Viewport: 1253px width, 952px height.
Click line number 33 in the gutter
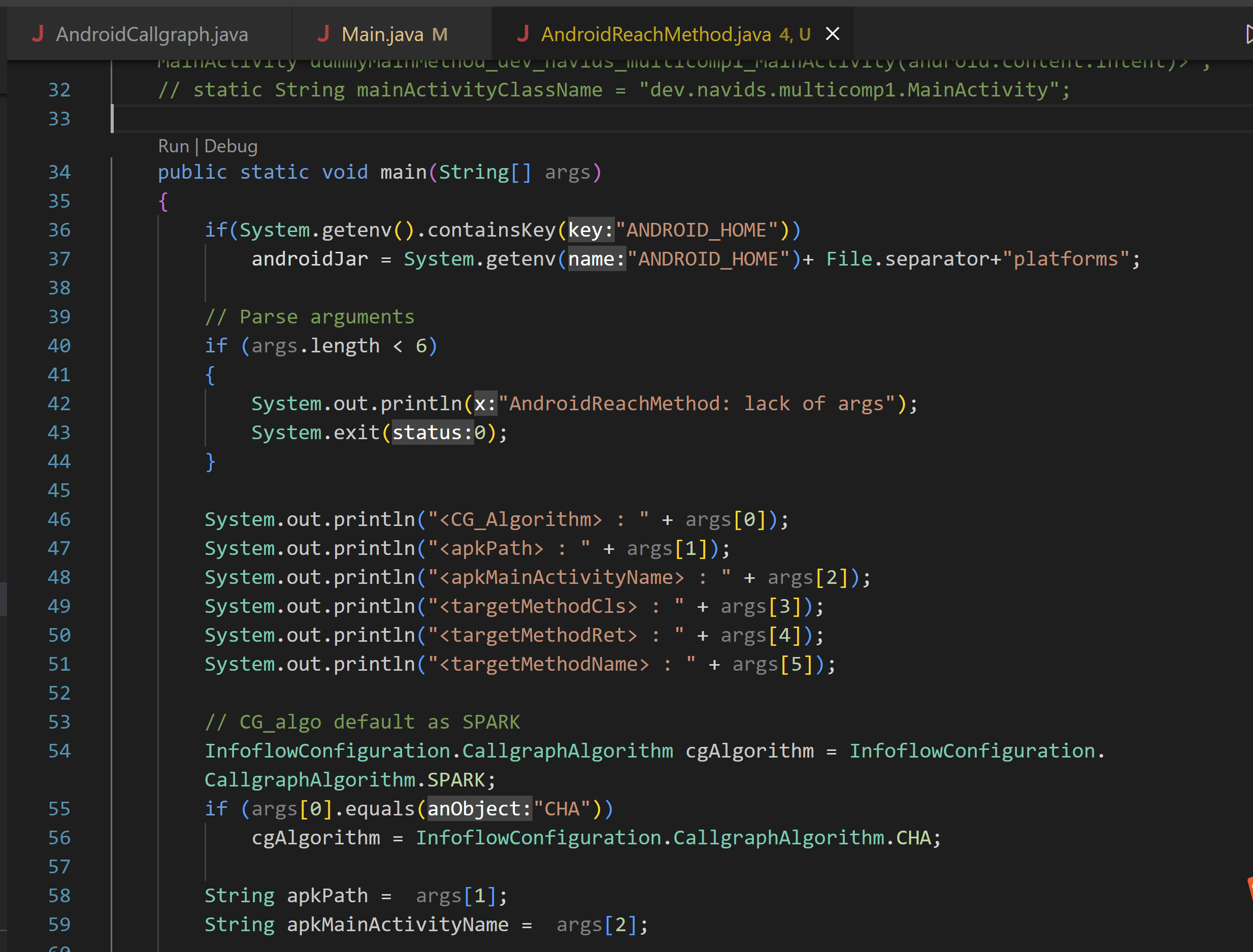58,118
